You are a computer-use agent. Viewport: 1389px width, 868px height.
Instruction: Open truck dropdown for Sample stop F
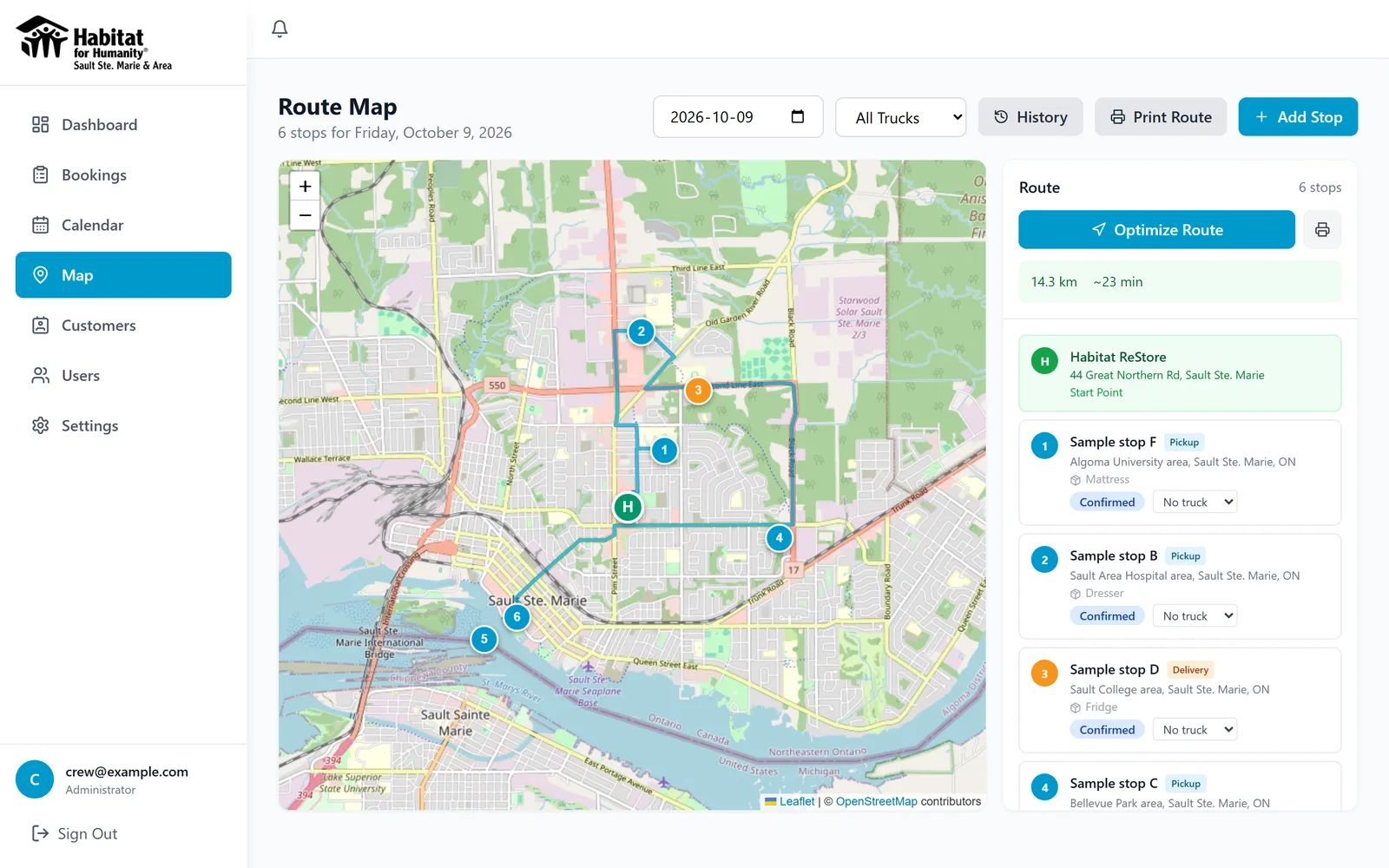[1195, 502]
